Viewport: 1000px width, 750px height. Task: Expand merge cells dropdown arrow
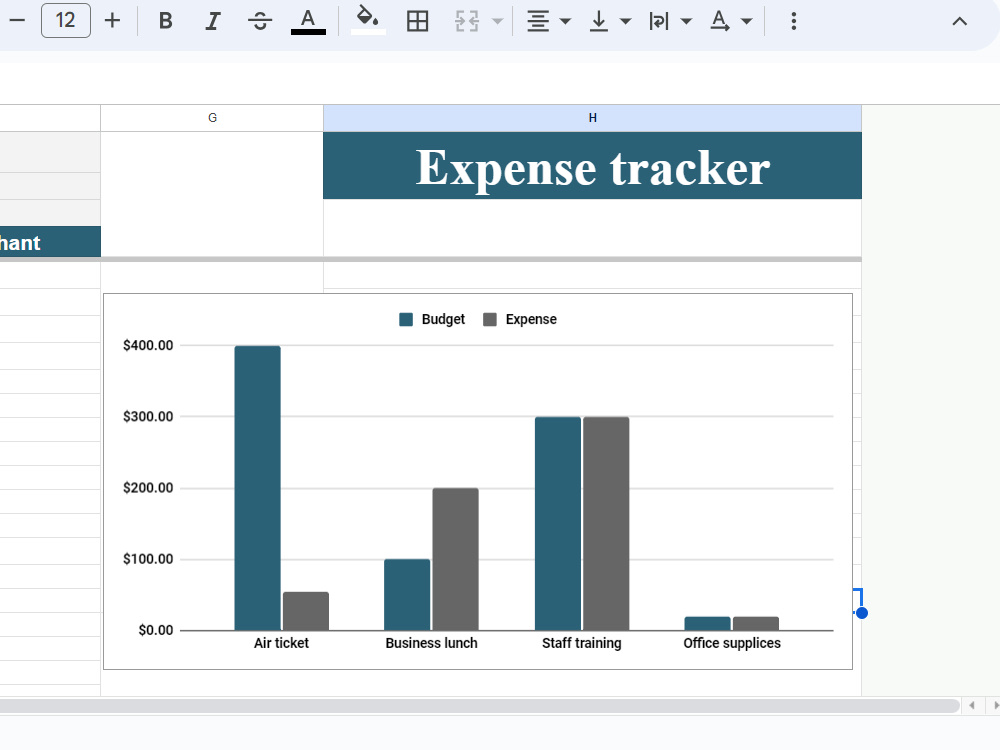497,21
